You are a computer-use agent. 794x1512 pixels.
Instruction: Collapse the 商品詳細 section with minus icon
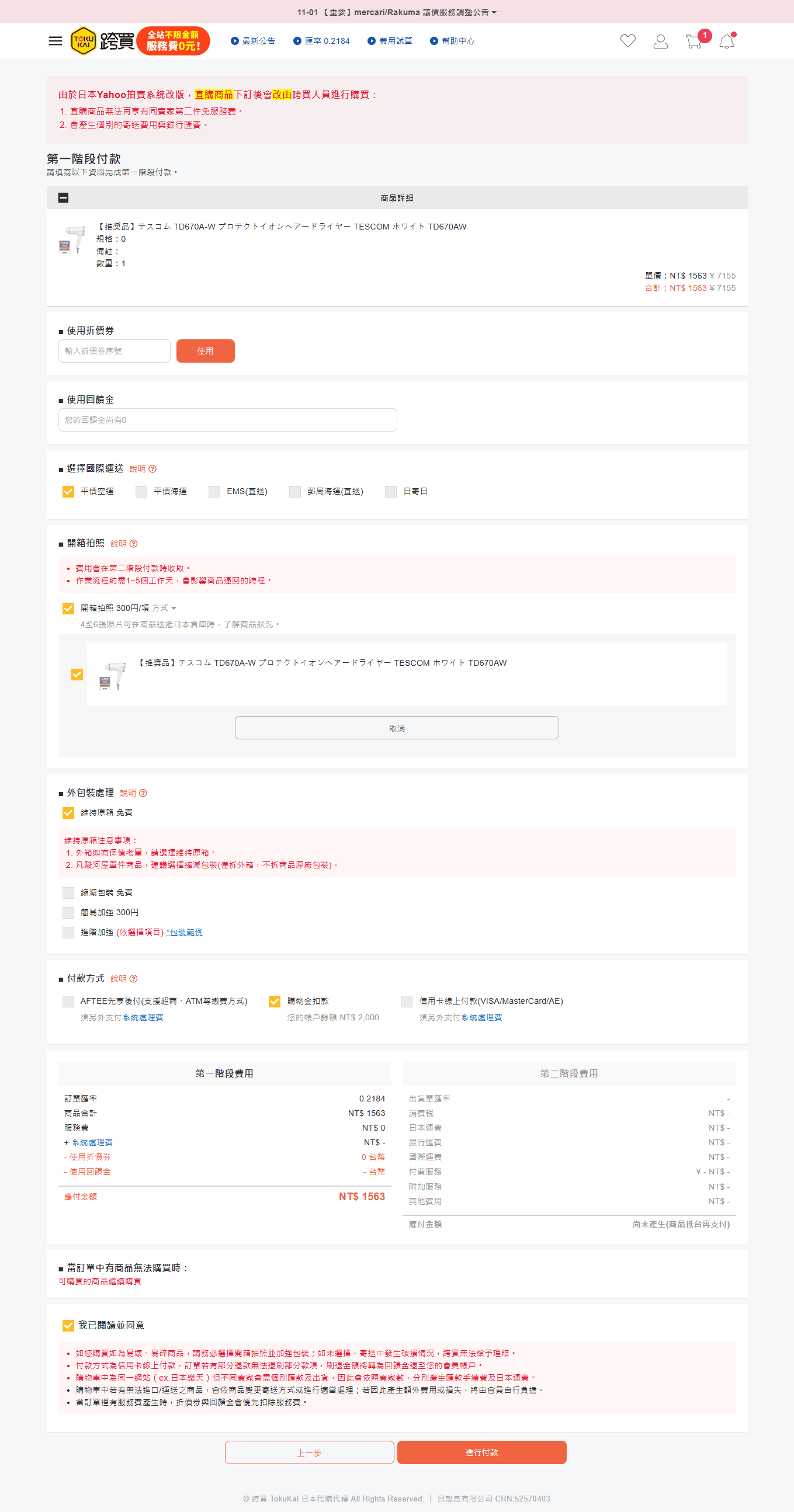(64, 198)
